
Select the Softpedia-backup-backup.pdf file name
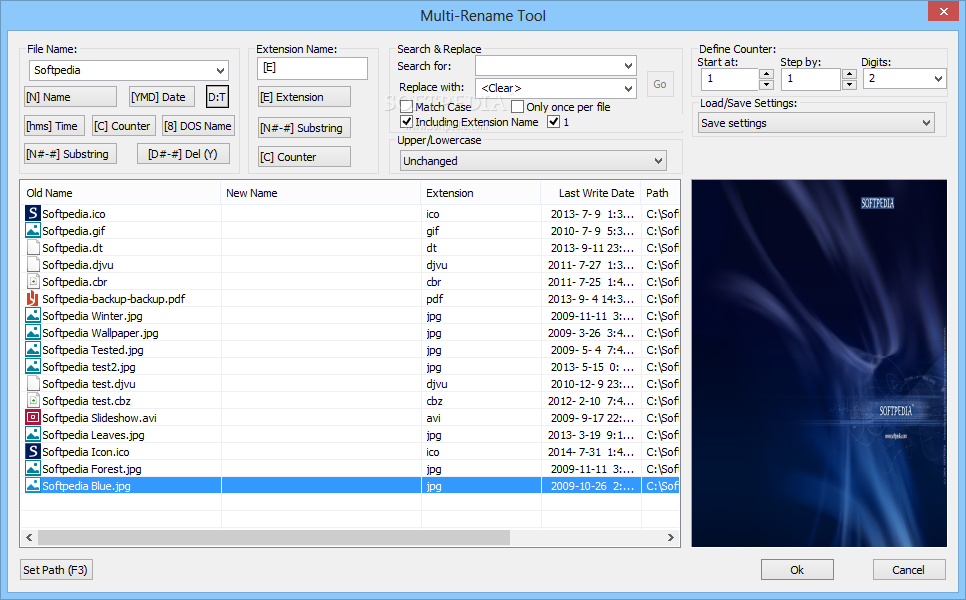pyautogui.click(x=113, y=299)
